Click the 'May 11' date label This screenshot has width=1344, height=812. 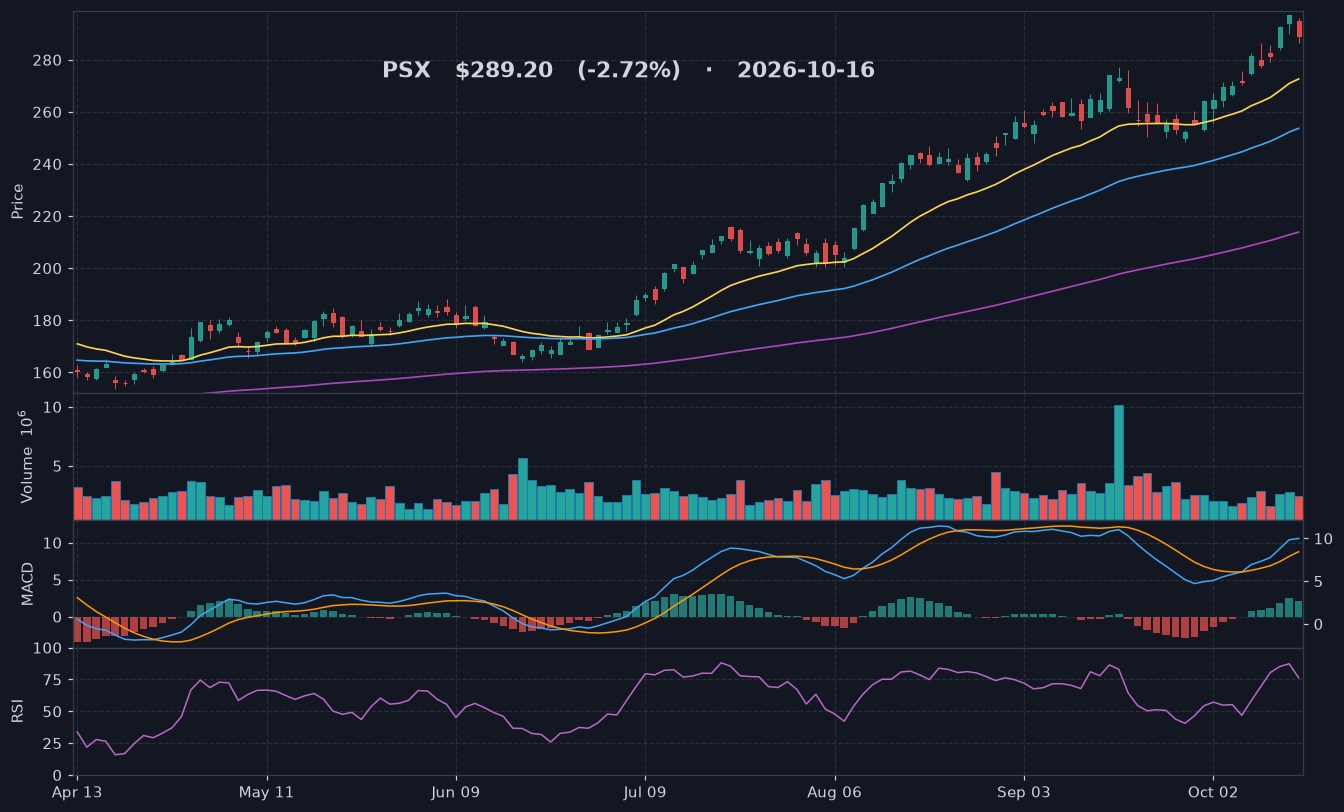click(267, 792)
